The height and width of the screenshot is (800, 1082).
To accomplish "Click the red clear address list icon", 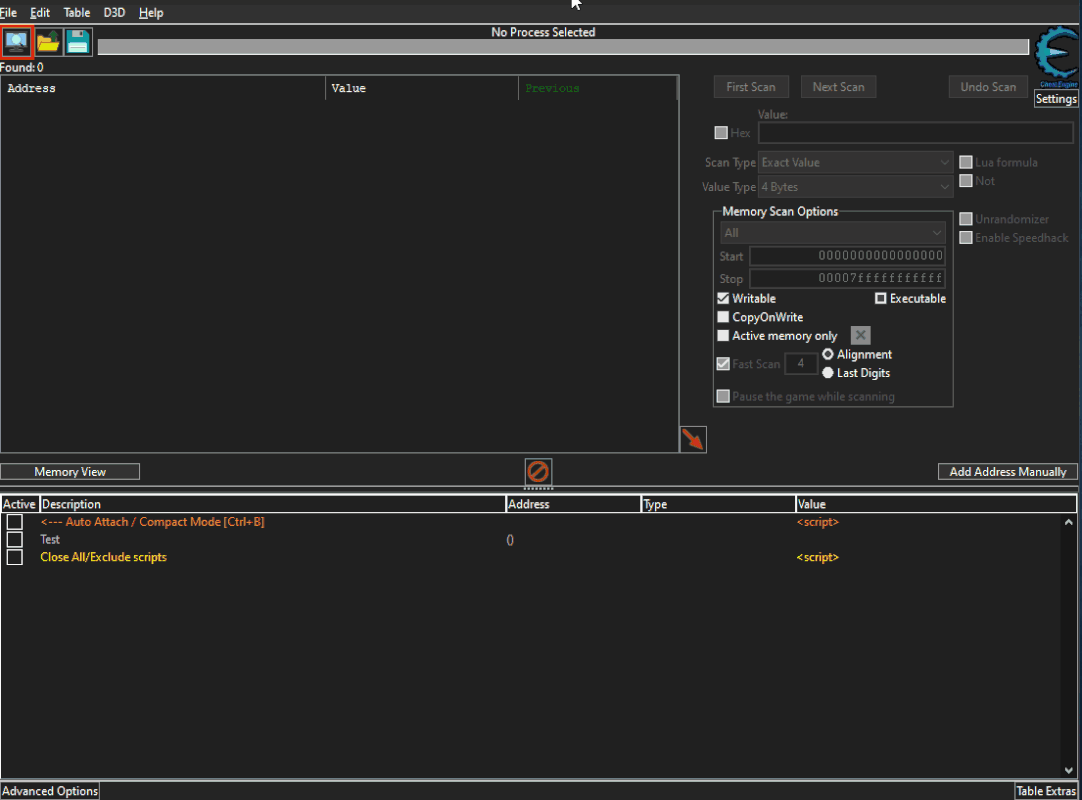I will pos(538,472).
